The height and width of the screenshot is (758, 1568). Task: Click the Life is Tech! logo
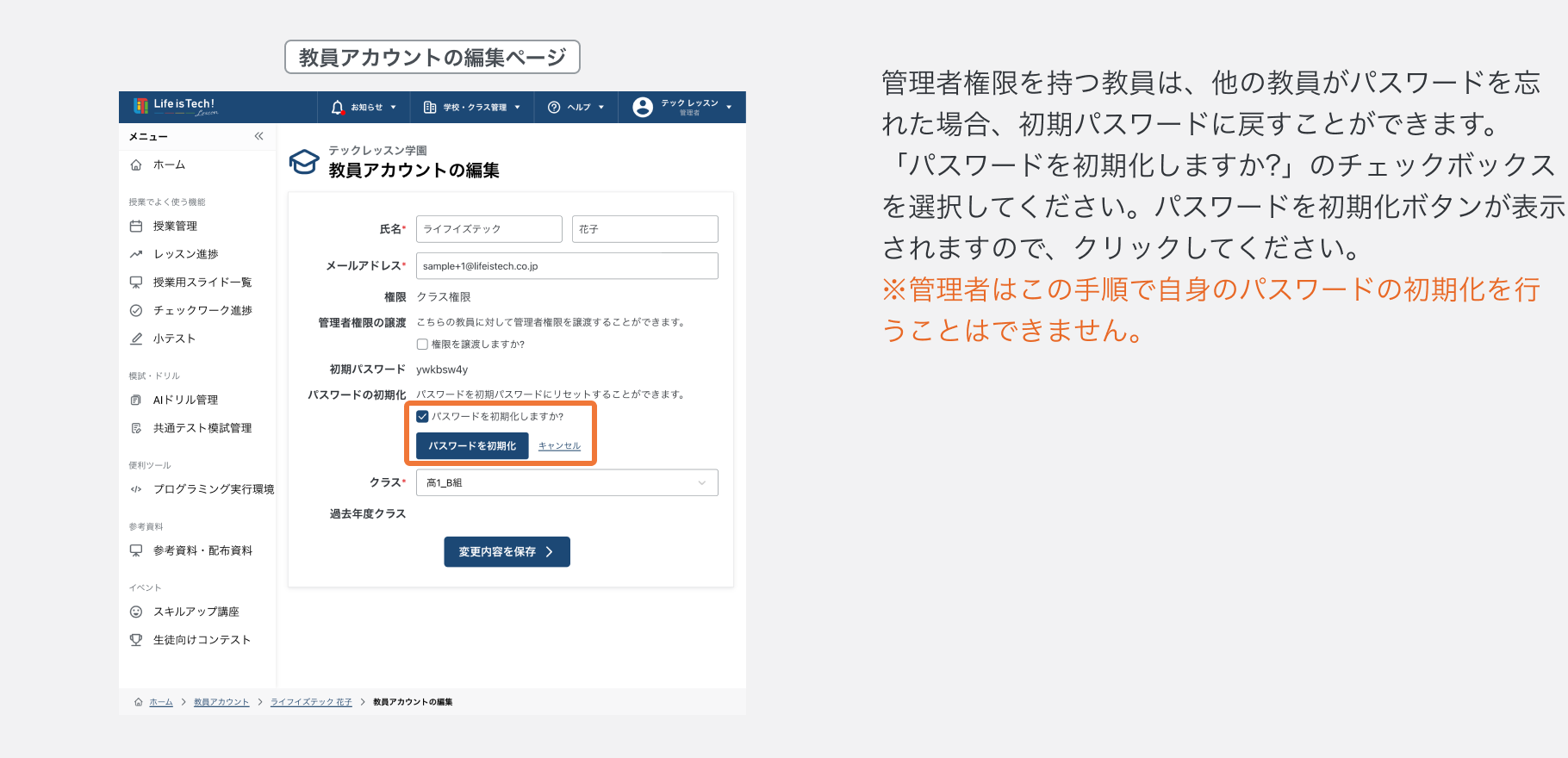coord(175,106)
